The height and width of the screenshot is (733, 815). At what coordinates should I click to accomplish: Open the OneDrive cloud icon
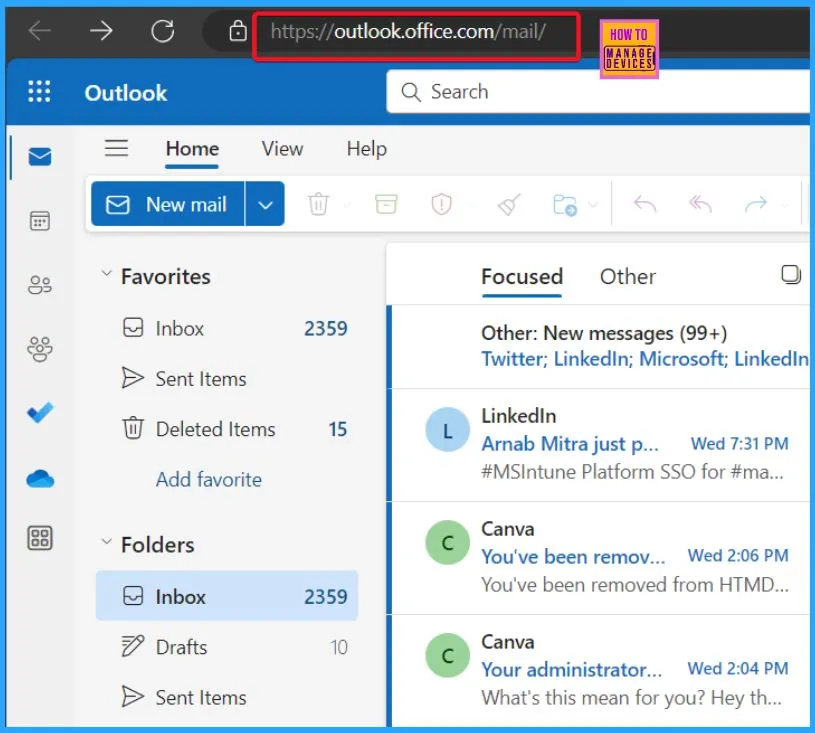pyautogui.click(x=40, y=479)
